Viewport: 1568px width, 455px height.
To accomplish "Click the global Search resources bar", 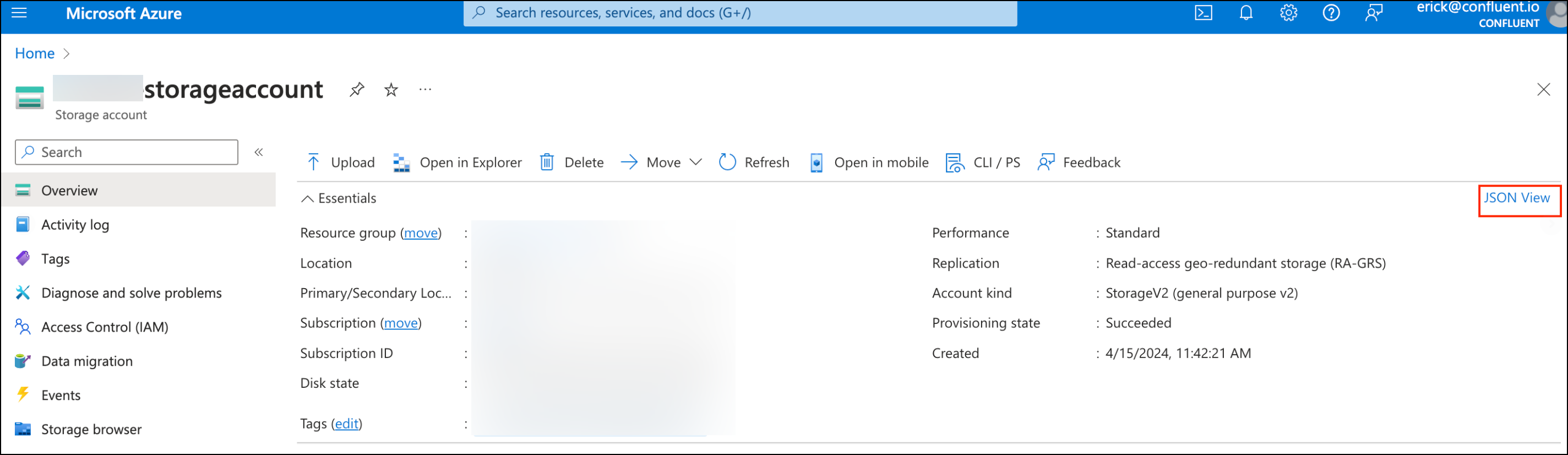I will (740, 13).
